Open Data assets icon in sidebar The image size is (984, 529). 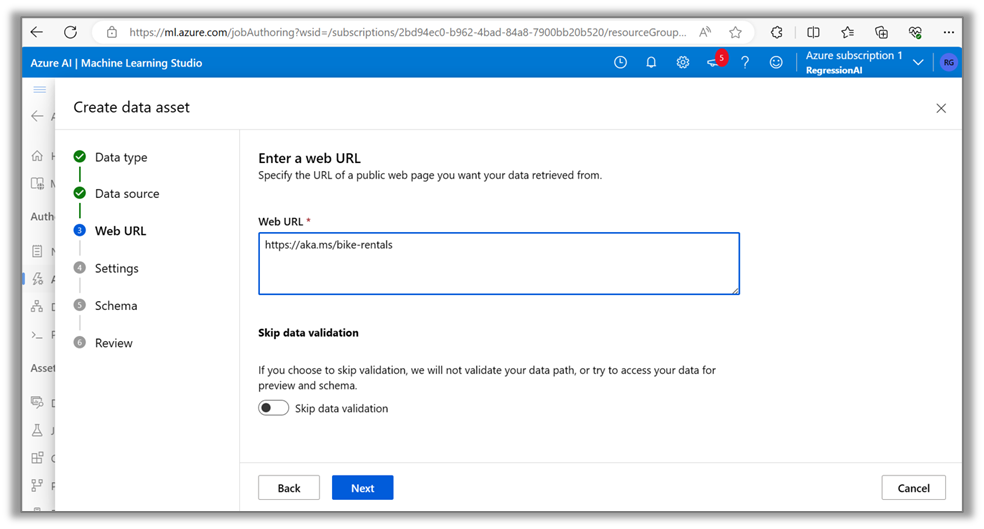[x=38, y=402]
